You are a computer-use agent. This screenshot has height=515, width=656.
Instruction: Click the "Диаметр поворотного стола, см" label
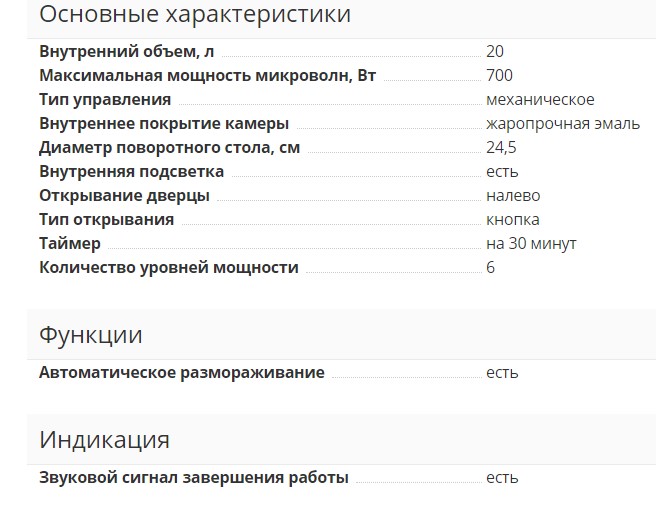pos(169,148)
